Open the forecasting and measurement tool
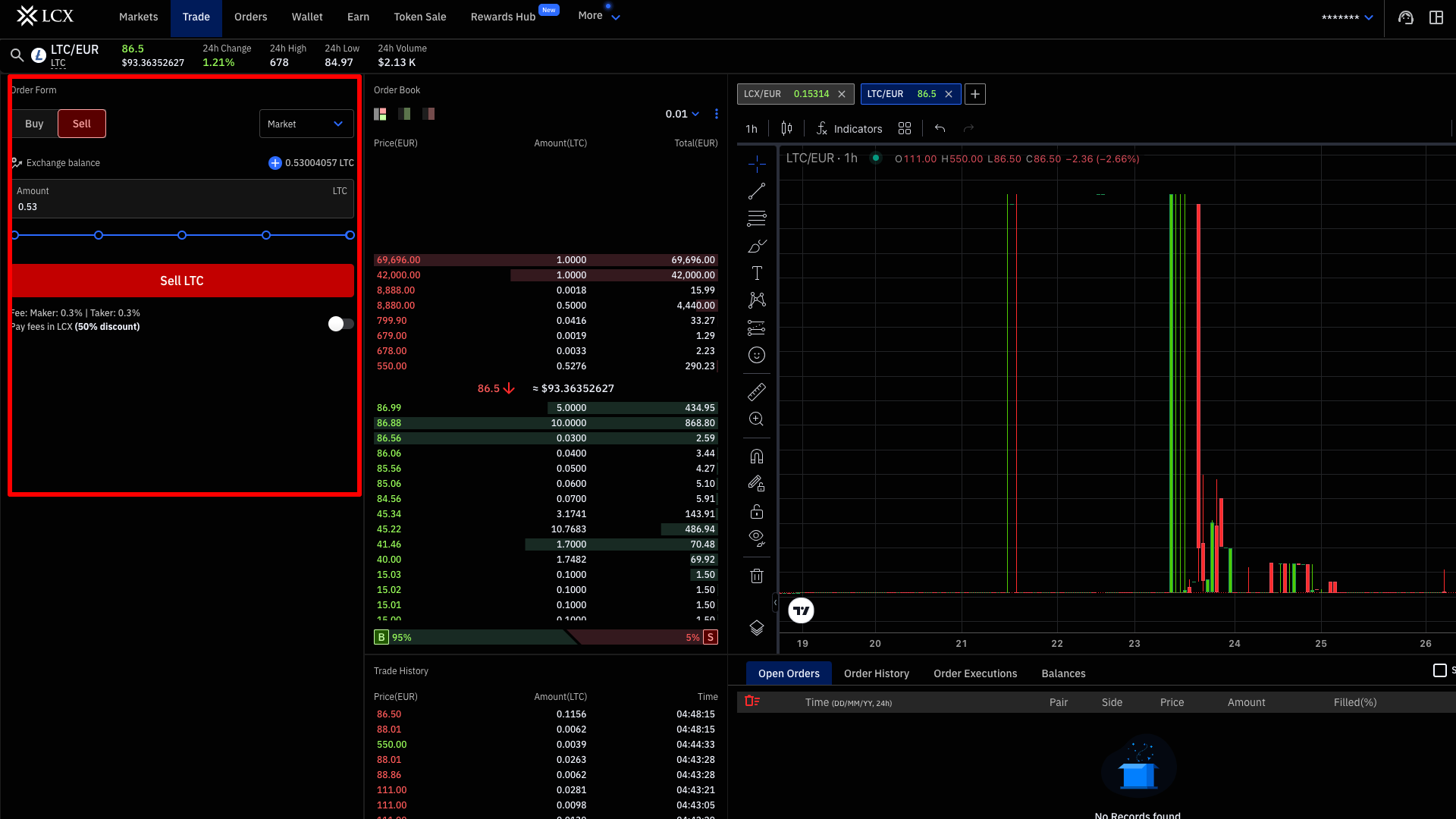Screen dimensions: 1456x819 [757, 328]
